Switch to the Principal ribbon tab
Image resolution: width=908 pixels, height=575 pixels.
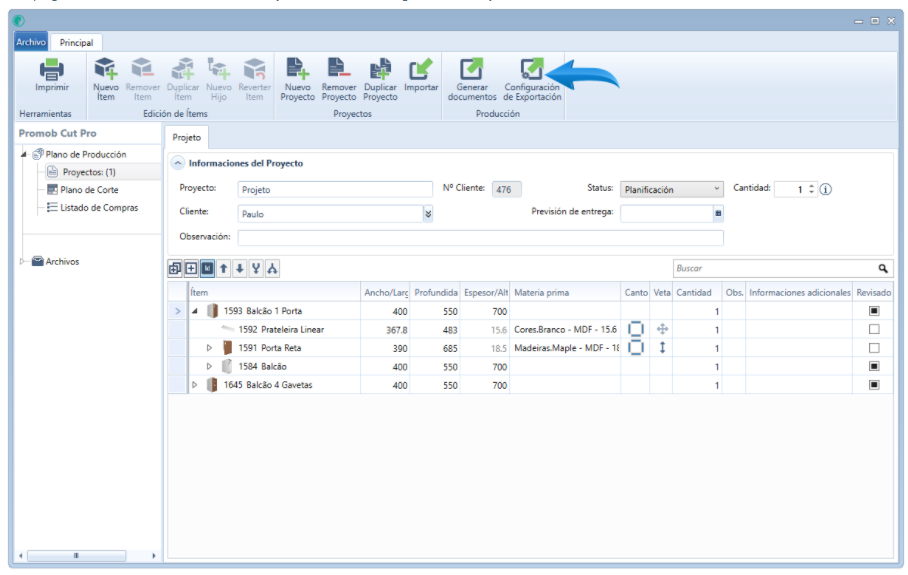[76, 42]
